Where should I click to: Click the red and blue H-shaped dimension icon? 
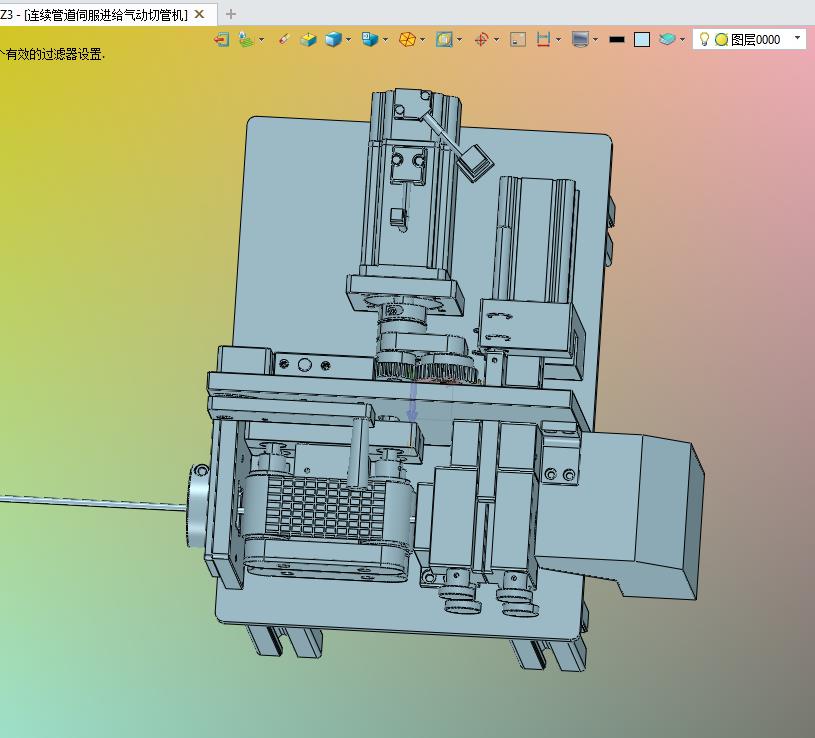click(543, 39)
